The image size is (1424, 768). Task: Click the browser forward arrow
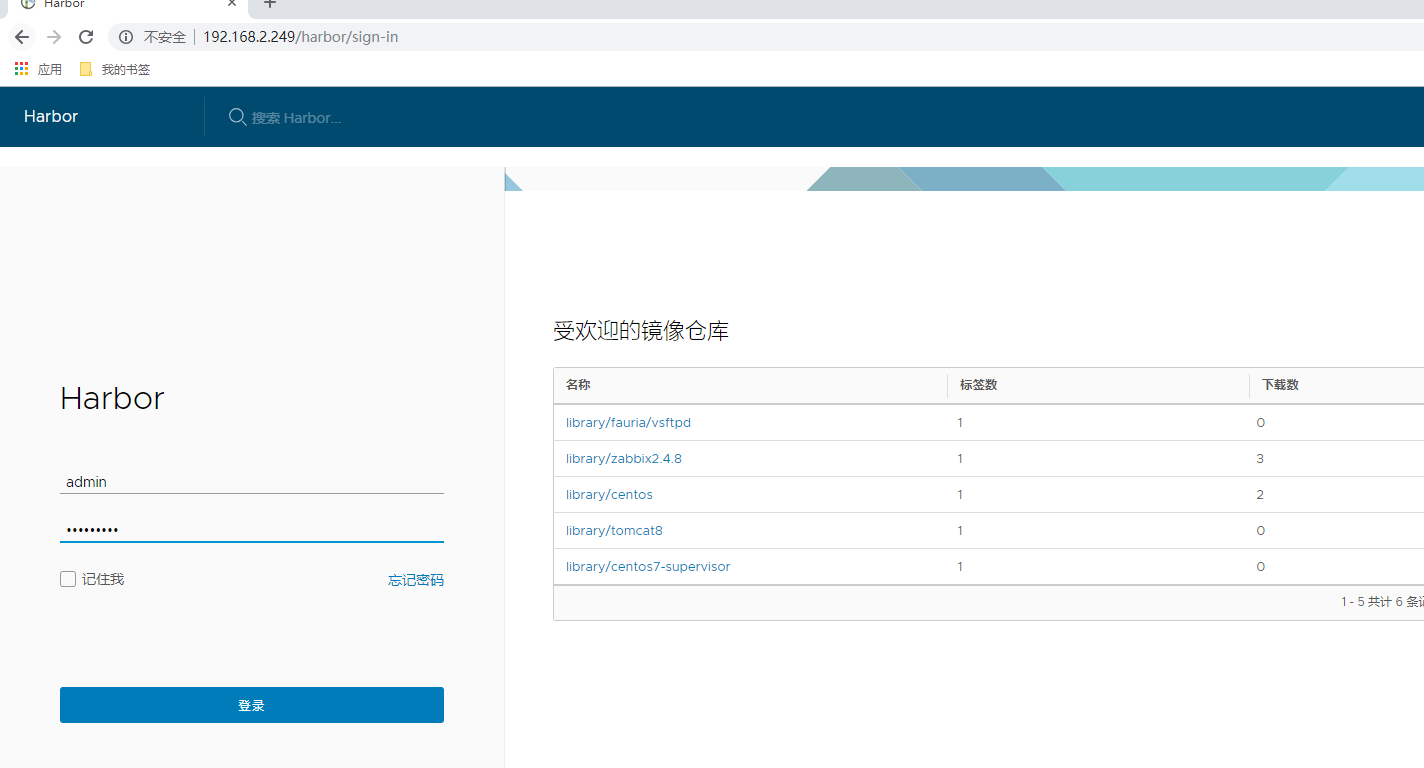coord(54,37)
